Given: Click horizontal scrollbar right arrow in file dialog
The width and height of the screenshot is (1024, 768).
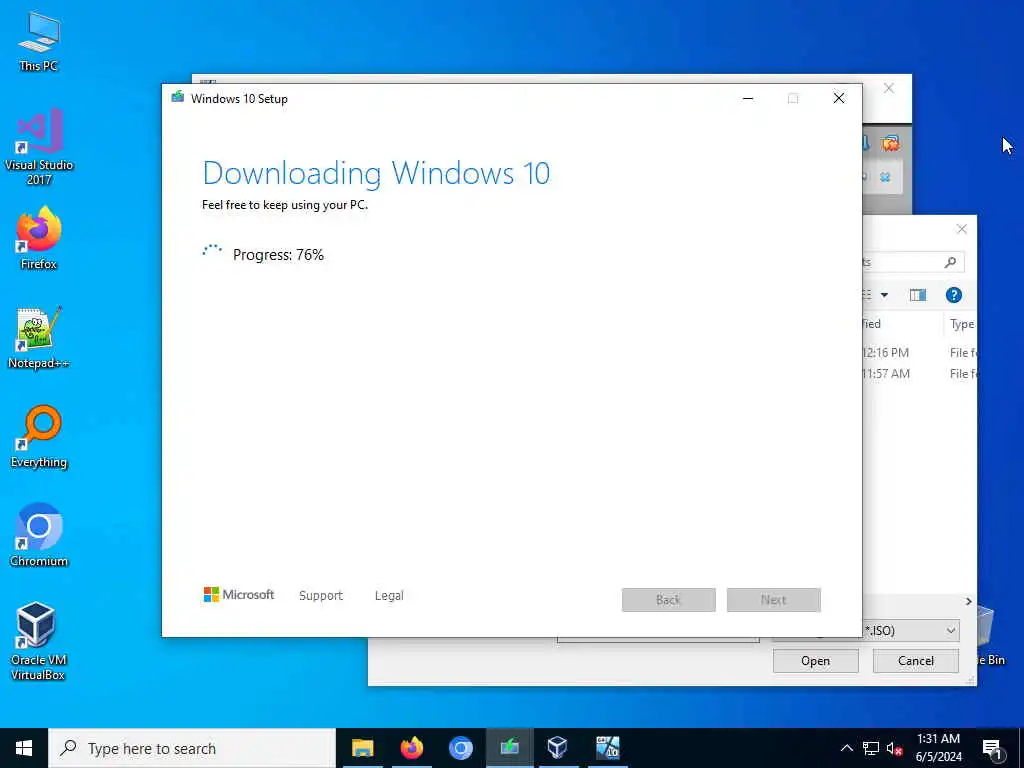Looking at the screenshot, I should coord(968,601).
